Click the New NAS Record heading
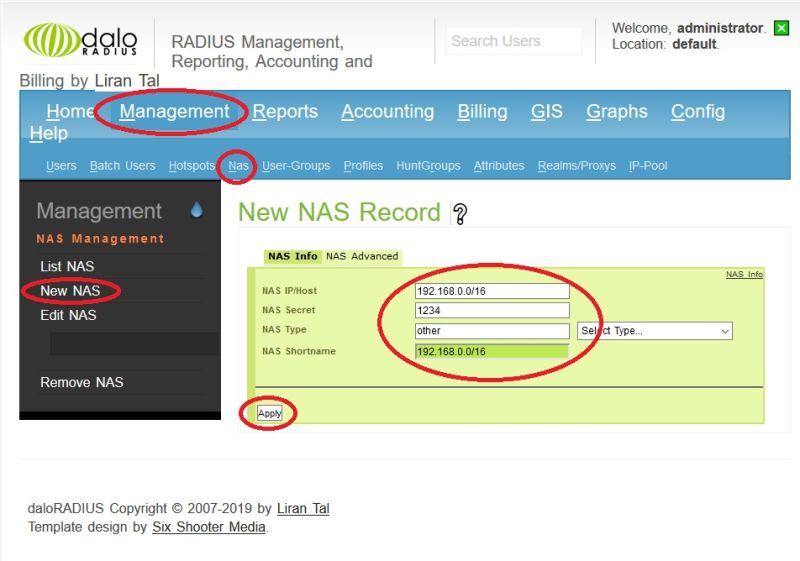This screenshot has height=561, width=800. point(339,212)
